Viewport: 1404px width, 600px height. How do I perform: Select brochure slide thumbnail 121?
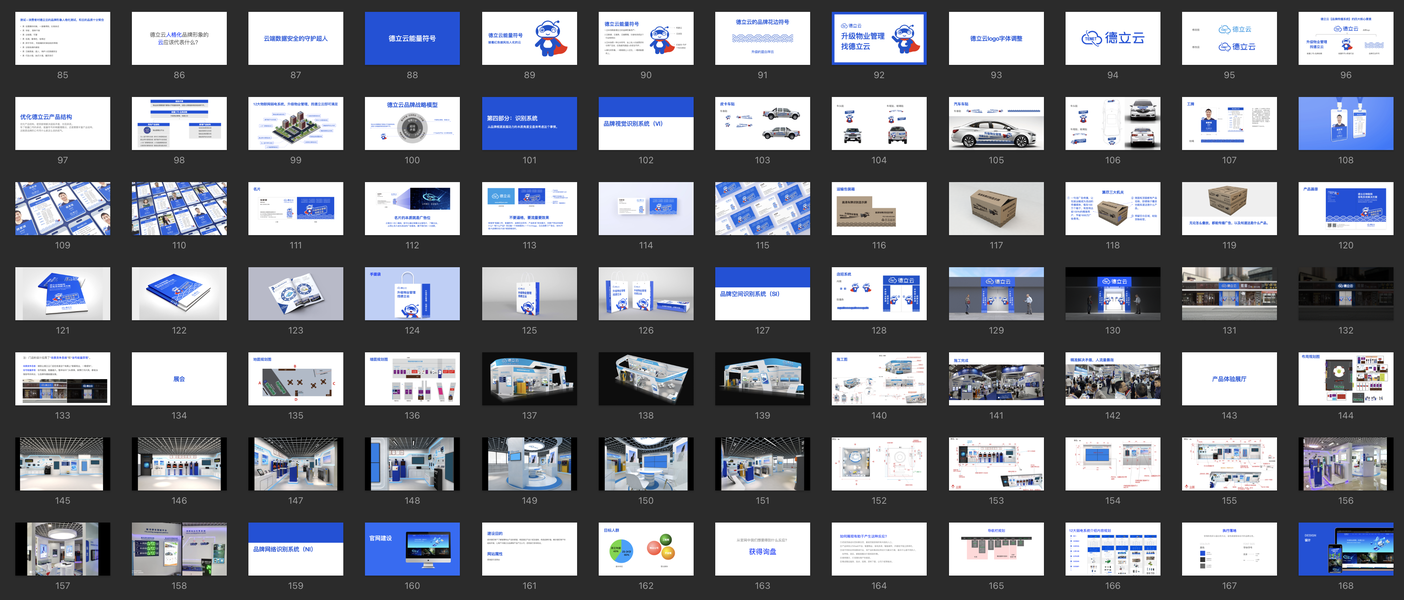[x=63, y=294]
